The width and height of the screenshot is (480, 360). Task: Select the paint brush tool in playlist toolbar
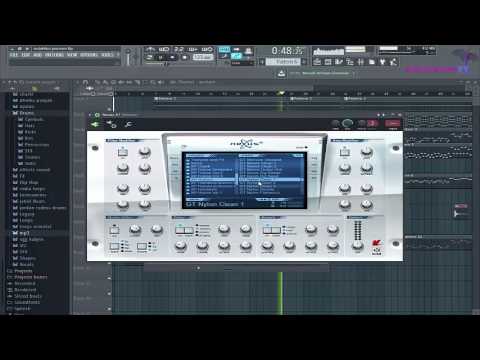[105, 82]
